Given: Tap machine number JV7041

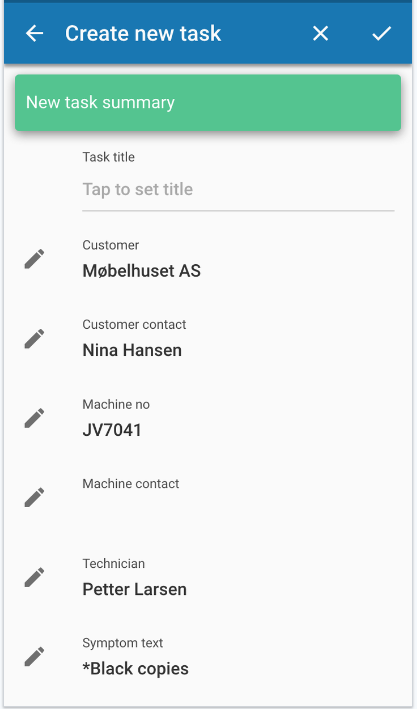Looking at the screenshot, I should 112,430.
